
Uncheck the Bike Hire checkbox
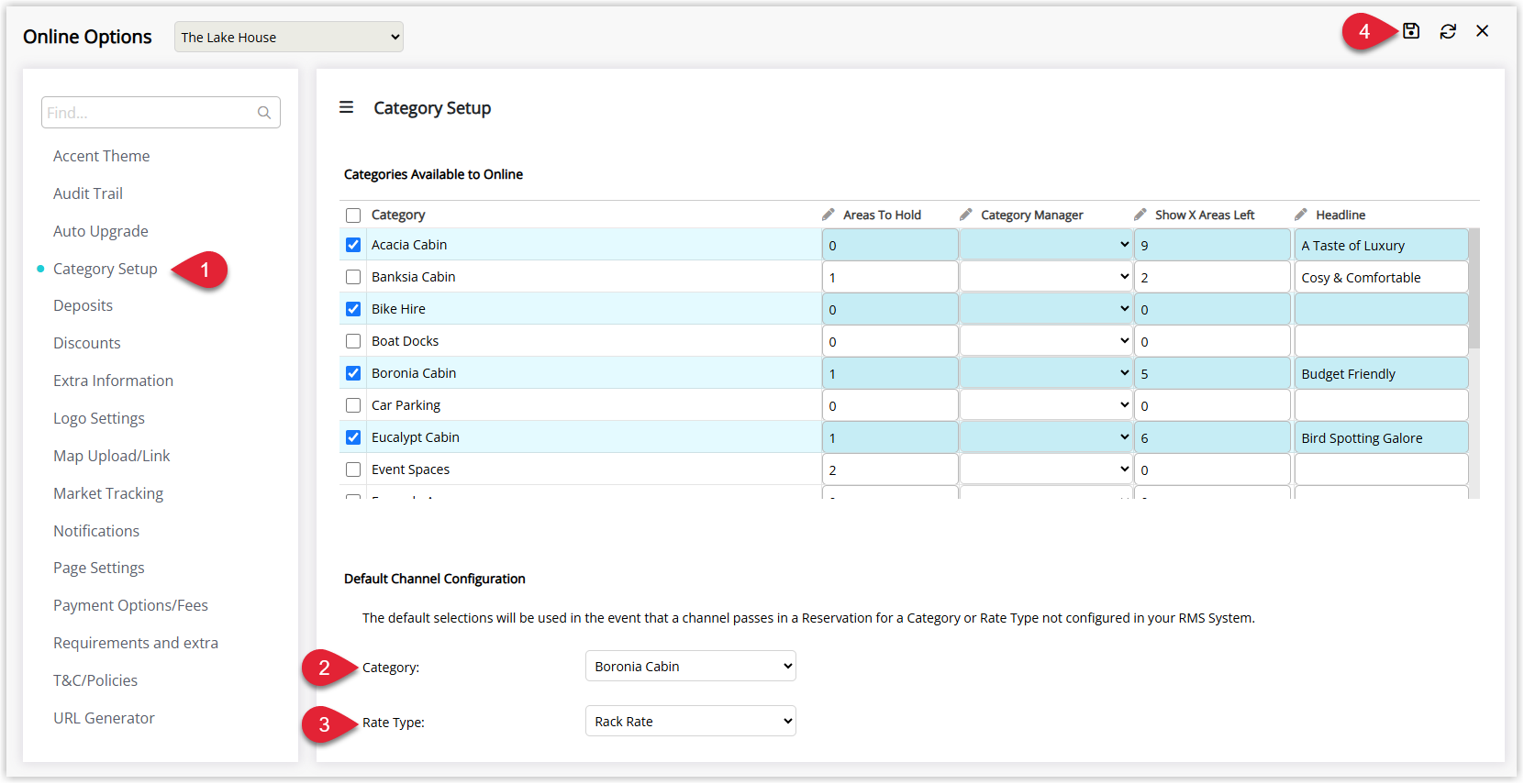pos(353,309)
